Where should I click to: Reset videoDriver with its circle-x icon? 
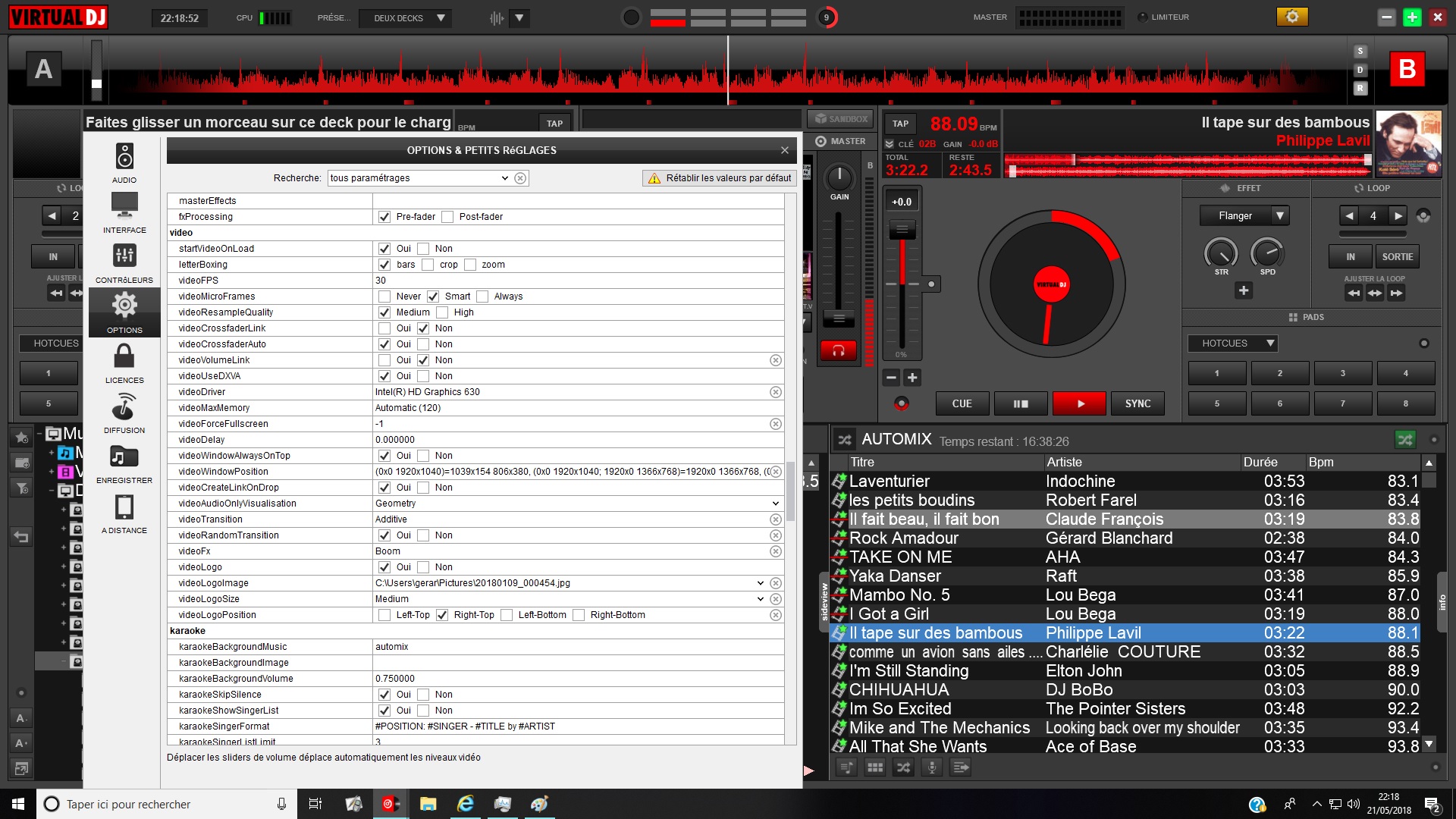click(x=776, y=392)
